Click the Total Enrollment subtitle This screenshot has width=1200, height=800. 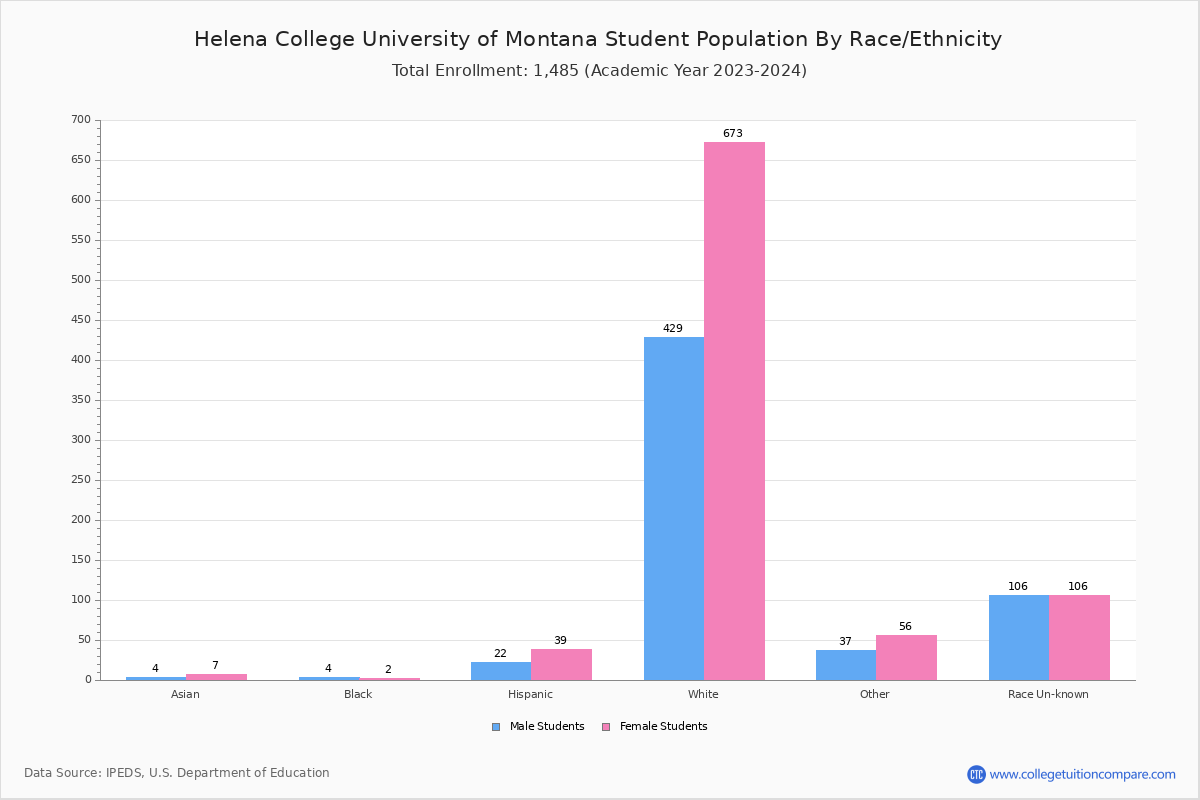pos(599,71)
